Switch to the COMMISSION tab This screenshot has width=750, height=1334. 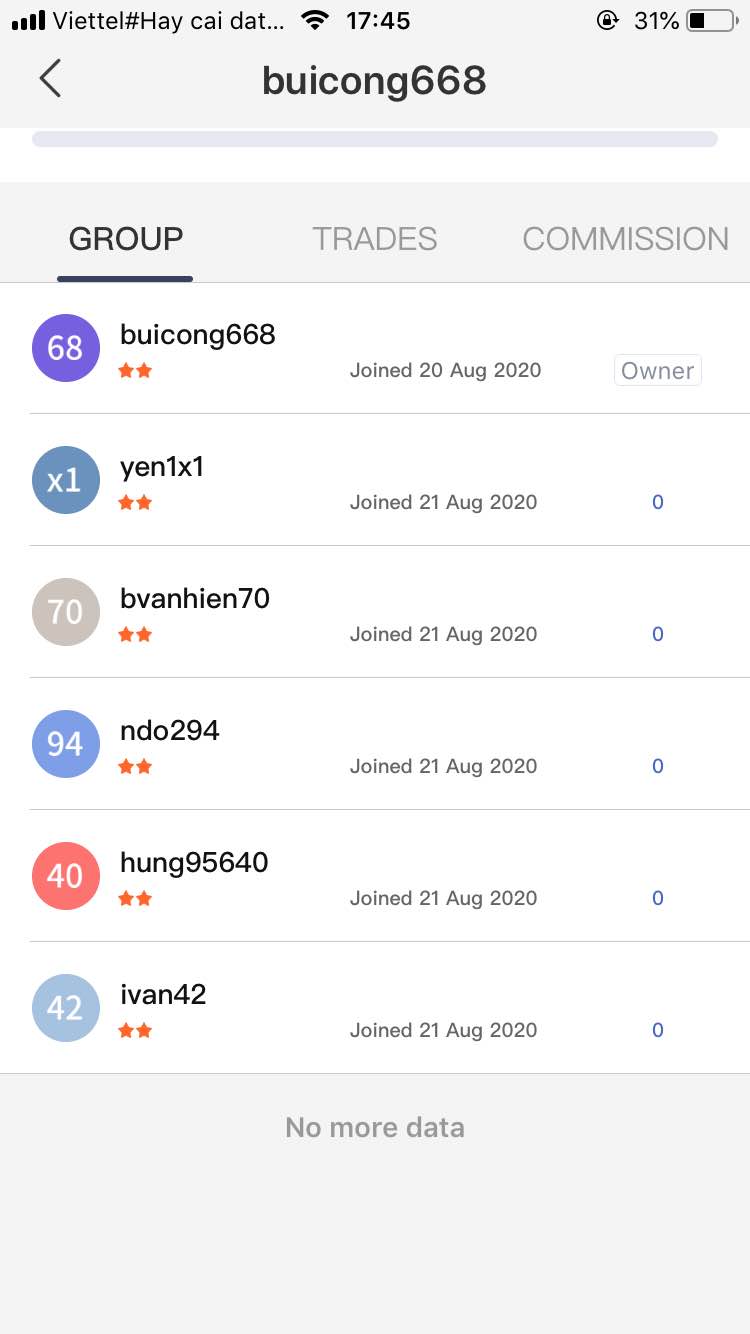tap(626, 239)
